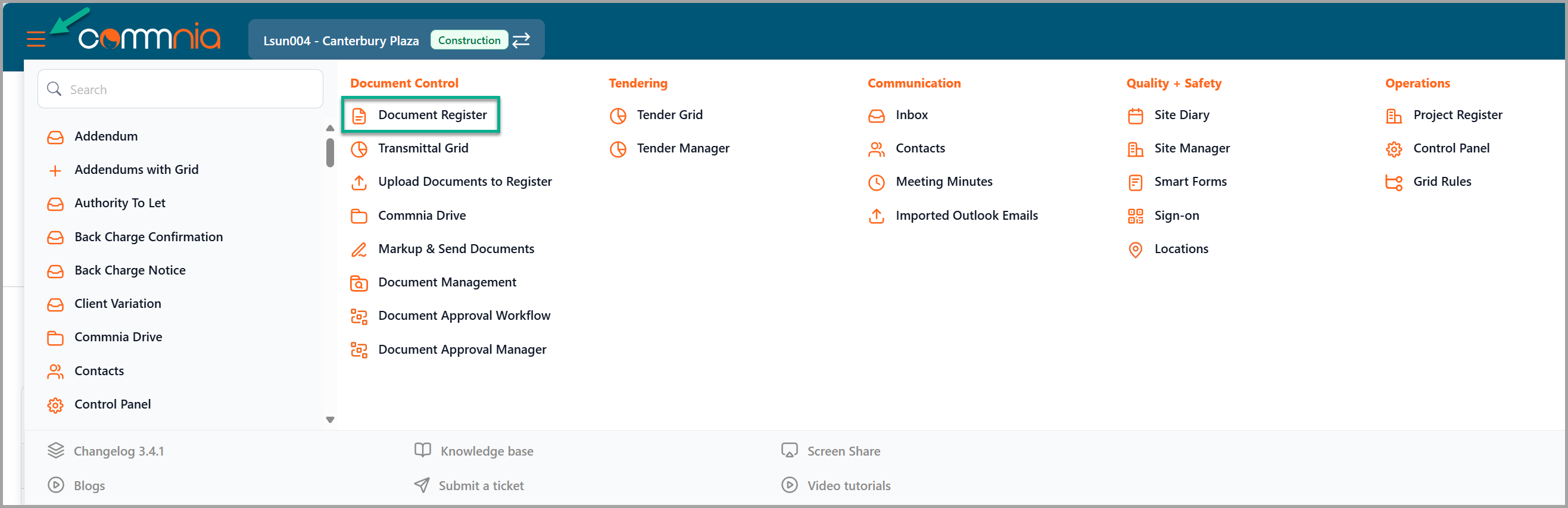1568x508 pixels.
Task: Click the Construction badge
Action: pyautogui.click(x=469, y=40)
